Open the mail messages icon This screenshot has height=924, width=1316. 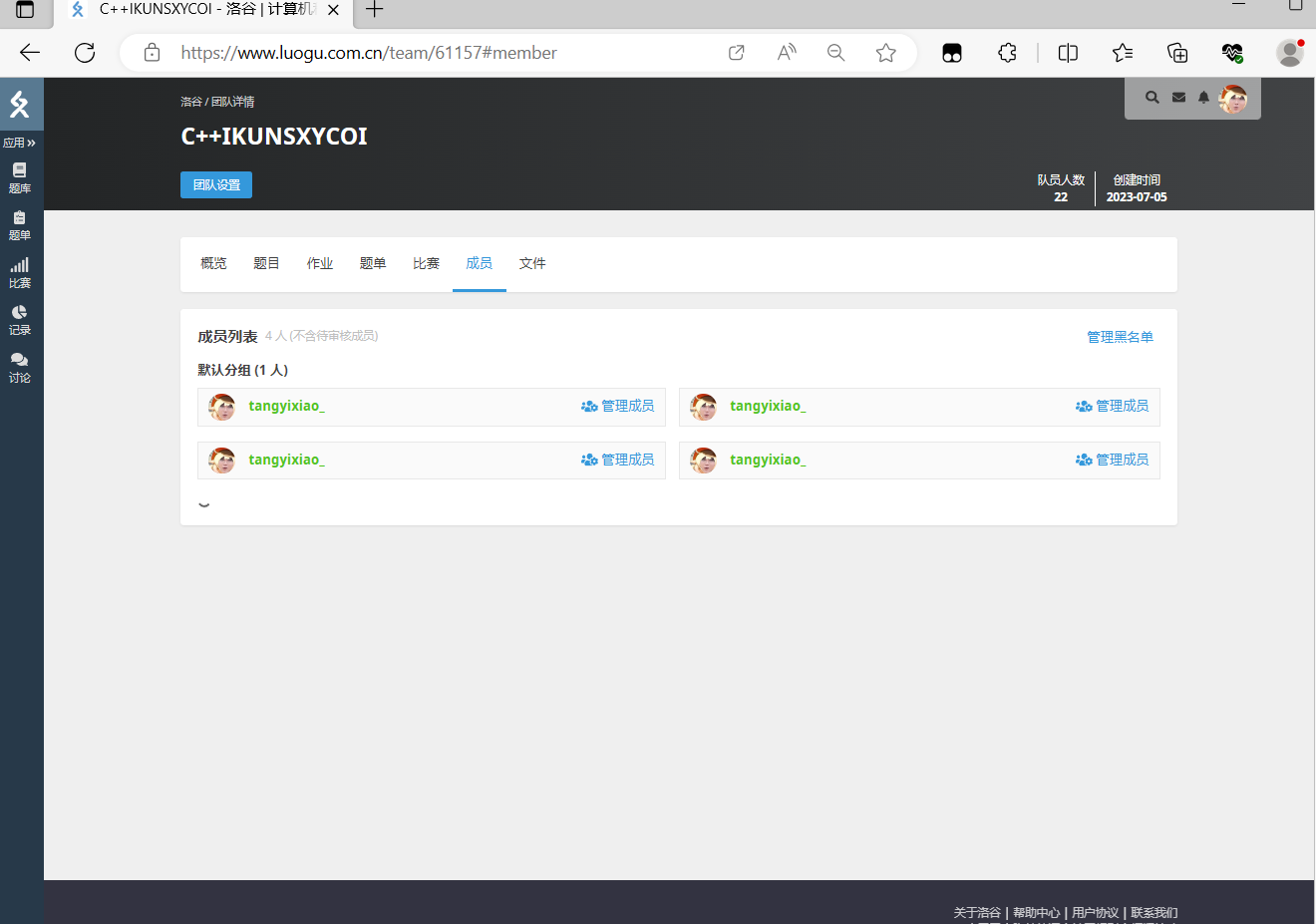tap(1178, 98)
